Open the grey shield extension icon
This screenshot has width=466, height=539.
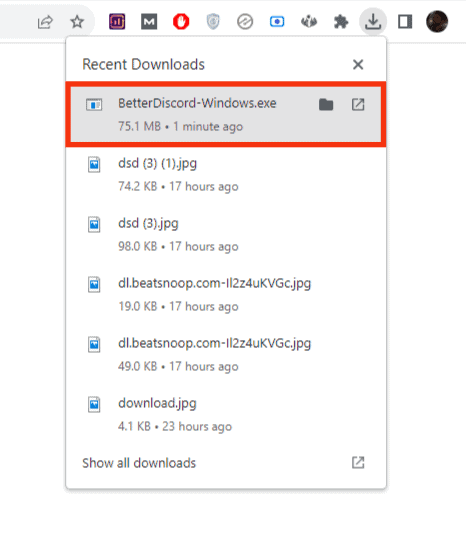pos(213,22)
